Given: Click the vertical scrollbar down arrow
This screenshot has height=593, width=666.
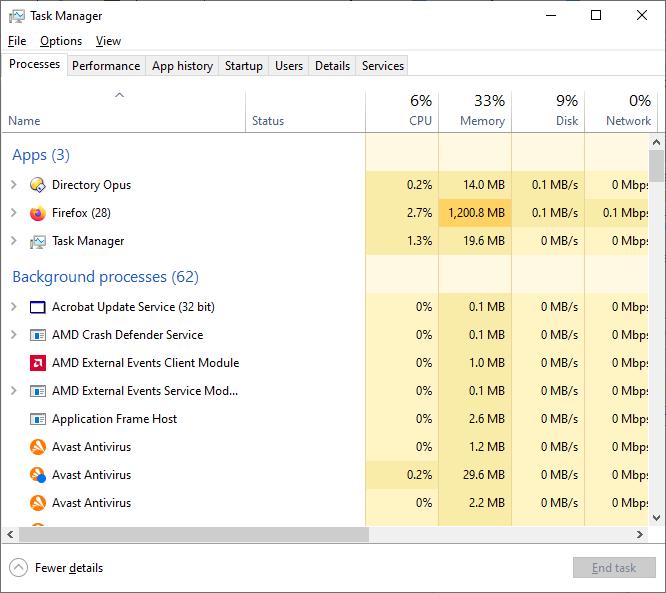Looking at the screenshot, I should [x=657, y=518].
